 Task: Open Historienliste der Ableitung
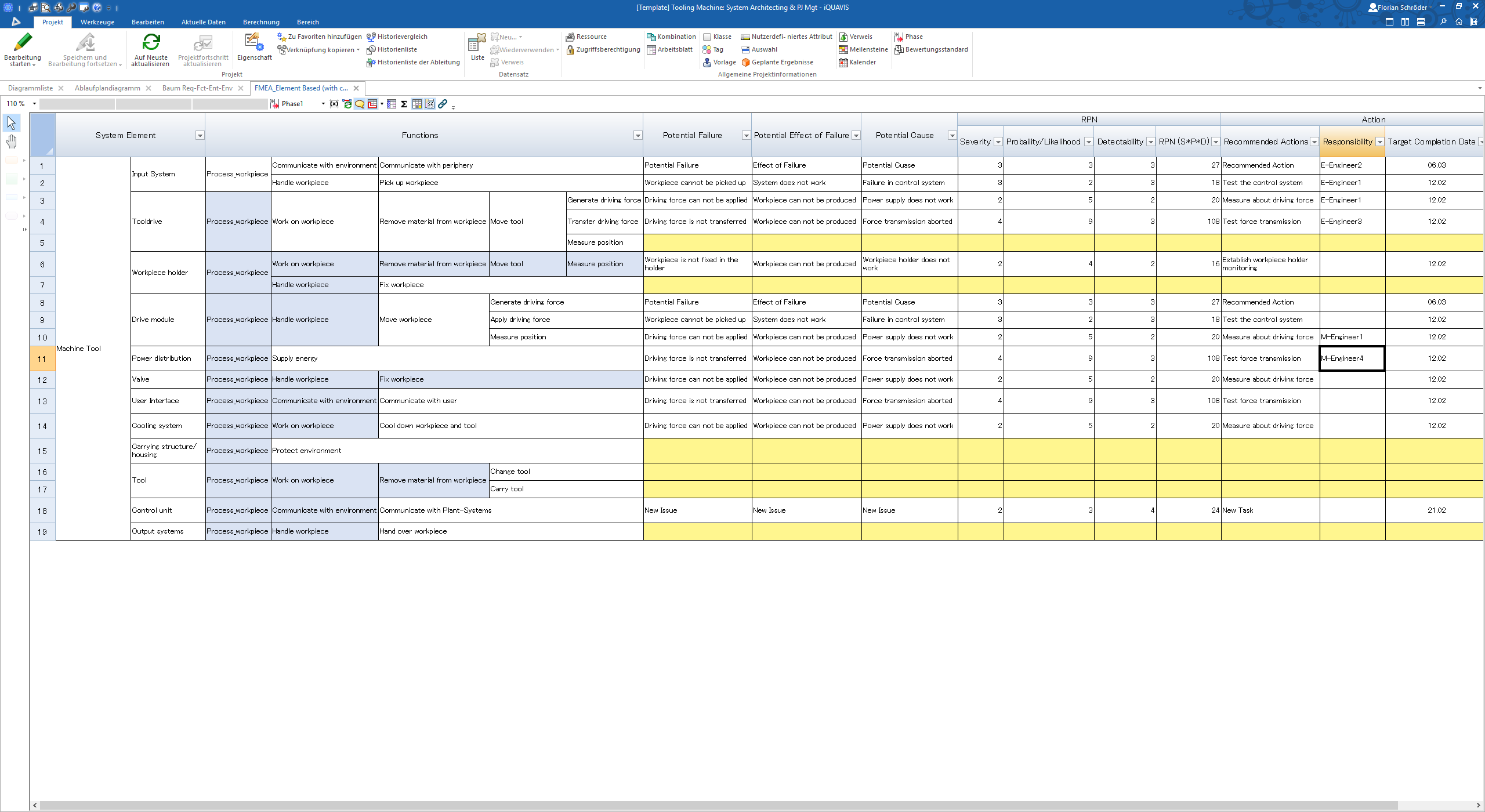click(x=413, y=62)
